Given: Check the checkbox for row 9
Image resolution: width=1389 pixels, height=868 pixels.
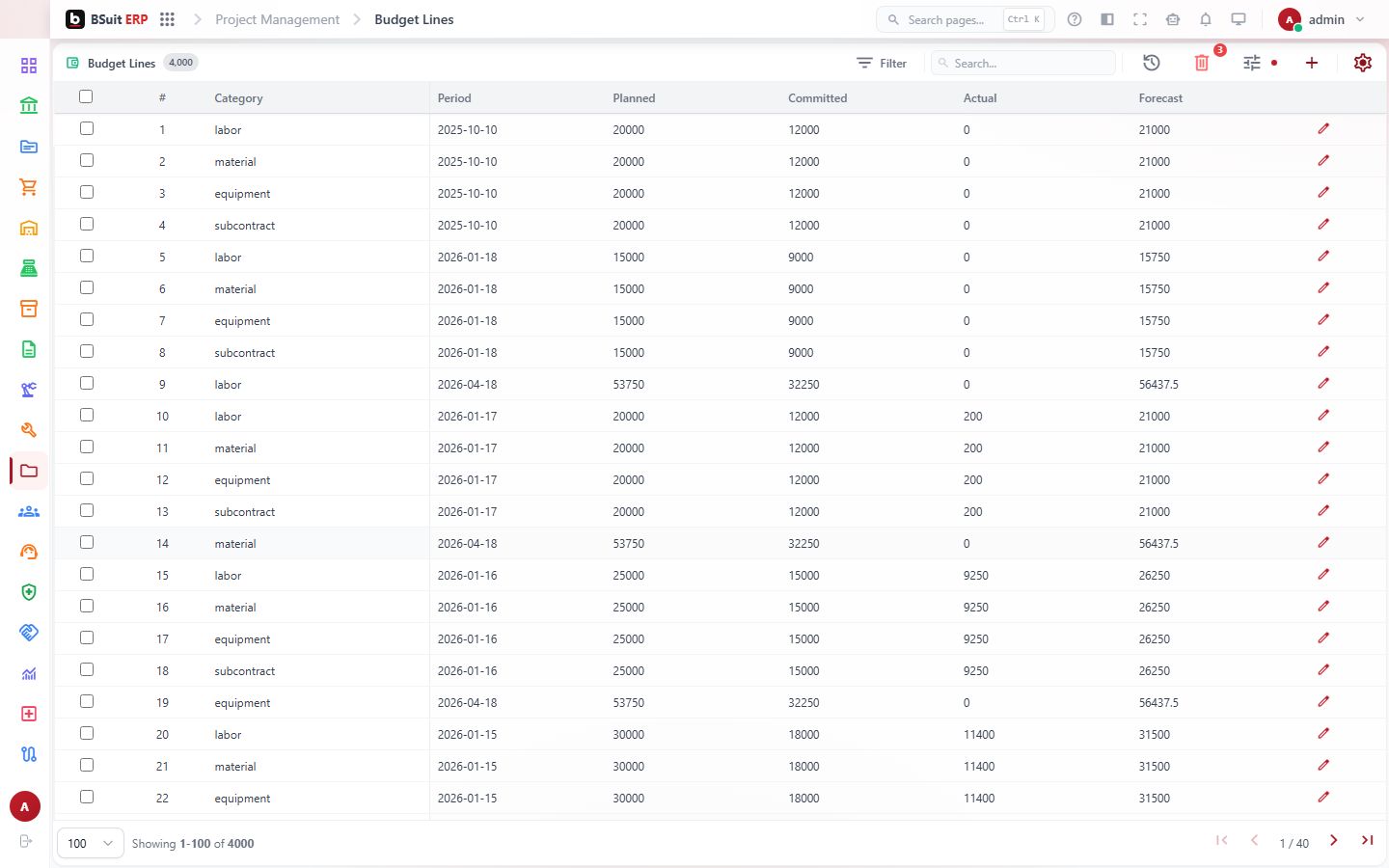Looking at the screenshot, I should click(x=87, y=383).
